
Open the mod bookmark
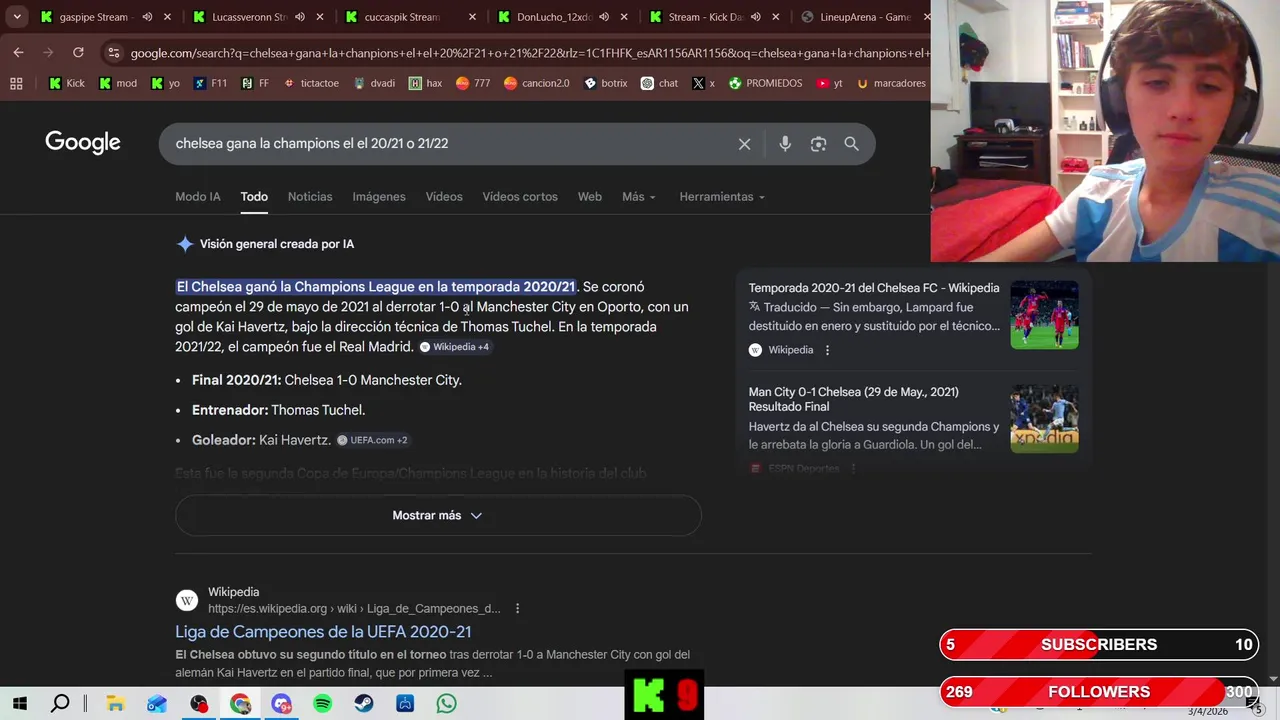tap(118, 83)
